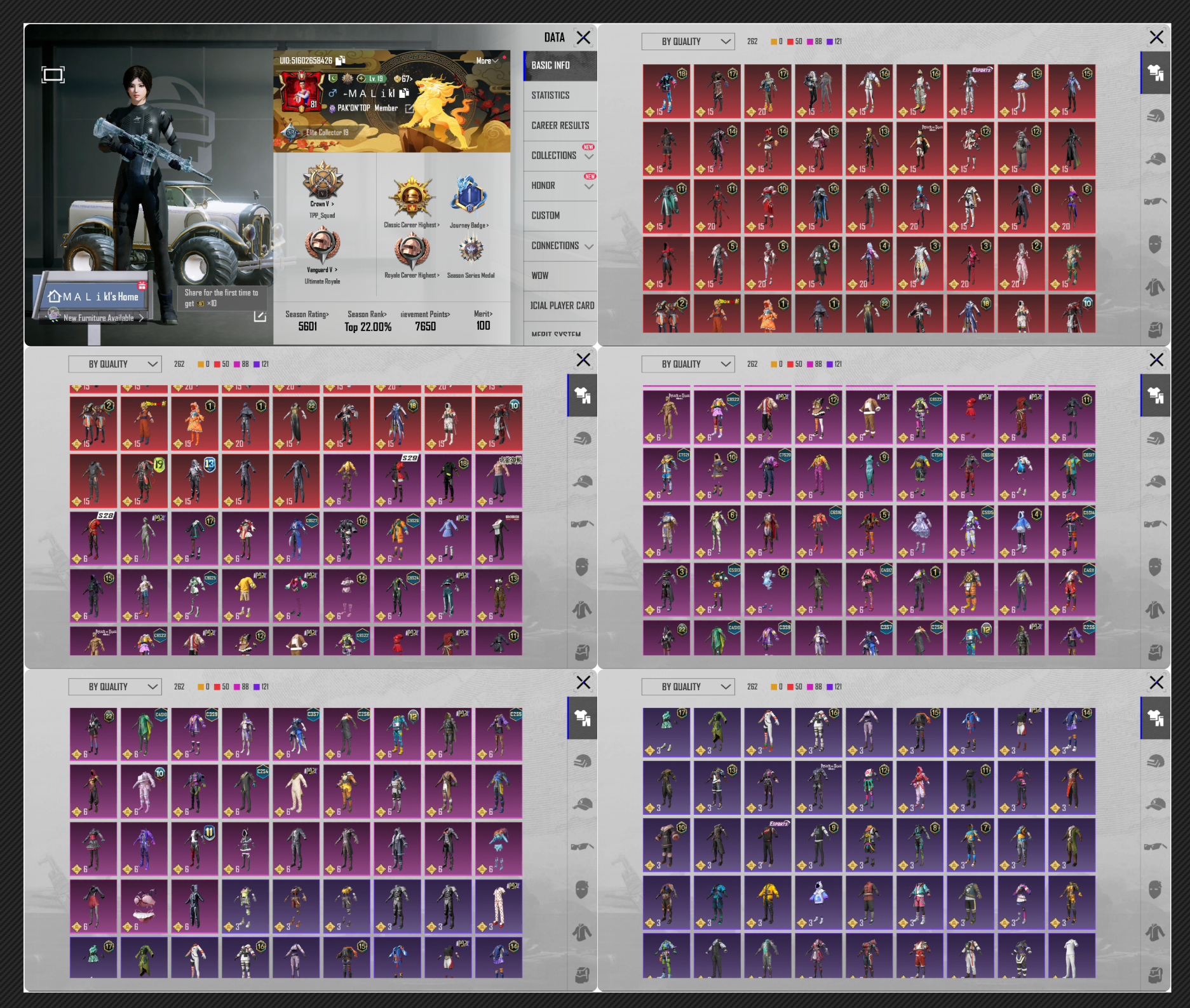Open By Quality dropdown in top-right panel
1190x1008 pixels.
(688, 41)
